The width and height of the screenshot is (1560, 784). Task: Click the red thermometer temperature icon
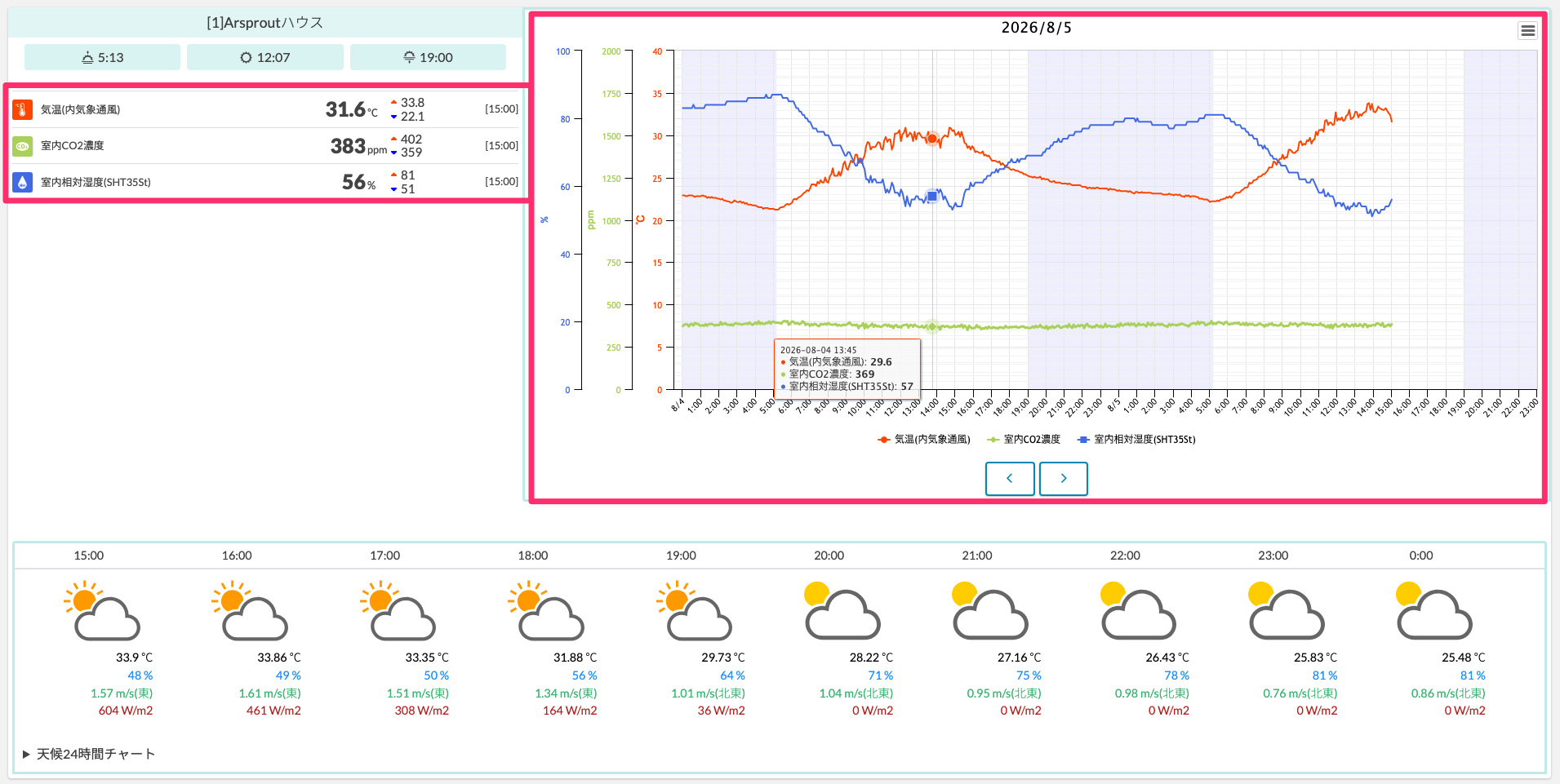click(23, 109)
